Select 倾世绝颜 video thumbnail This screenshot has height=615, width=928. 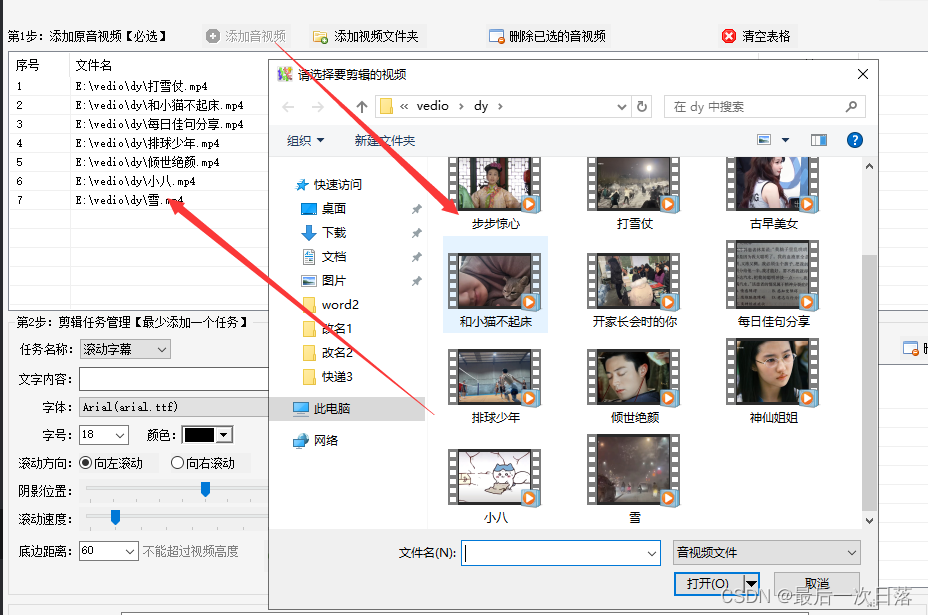click(634, 387)
